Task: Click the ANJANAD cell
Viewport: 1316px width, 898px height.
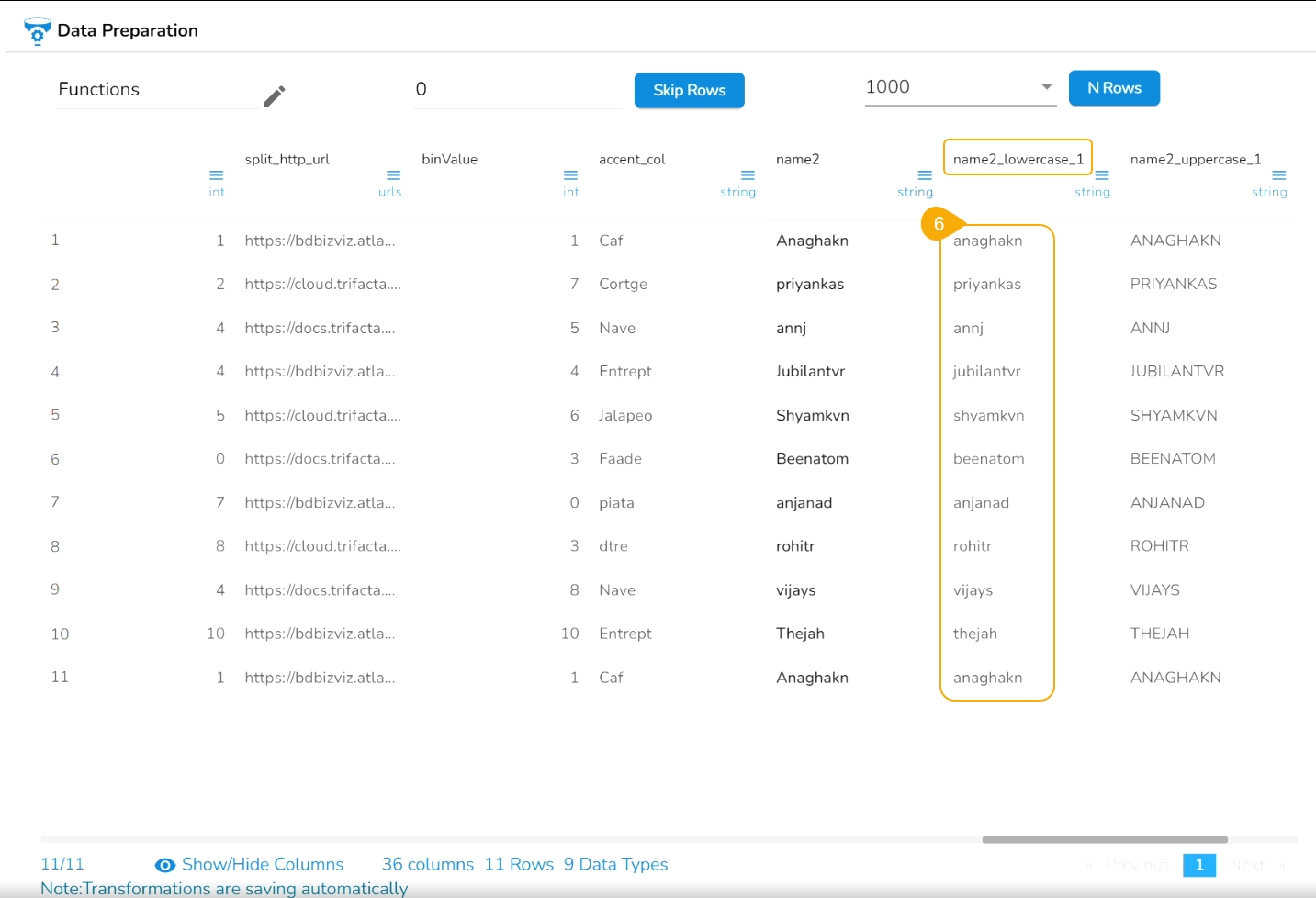Action: point(1167,502)
